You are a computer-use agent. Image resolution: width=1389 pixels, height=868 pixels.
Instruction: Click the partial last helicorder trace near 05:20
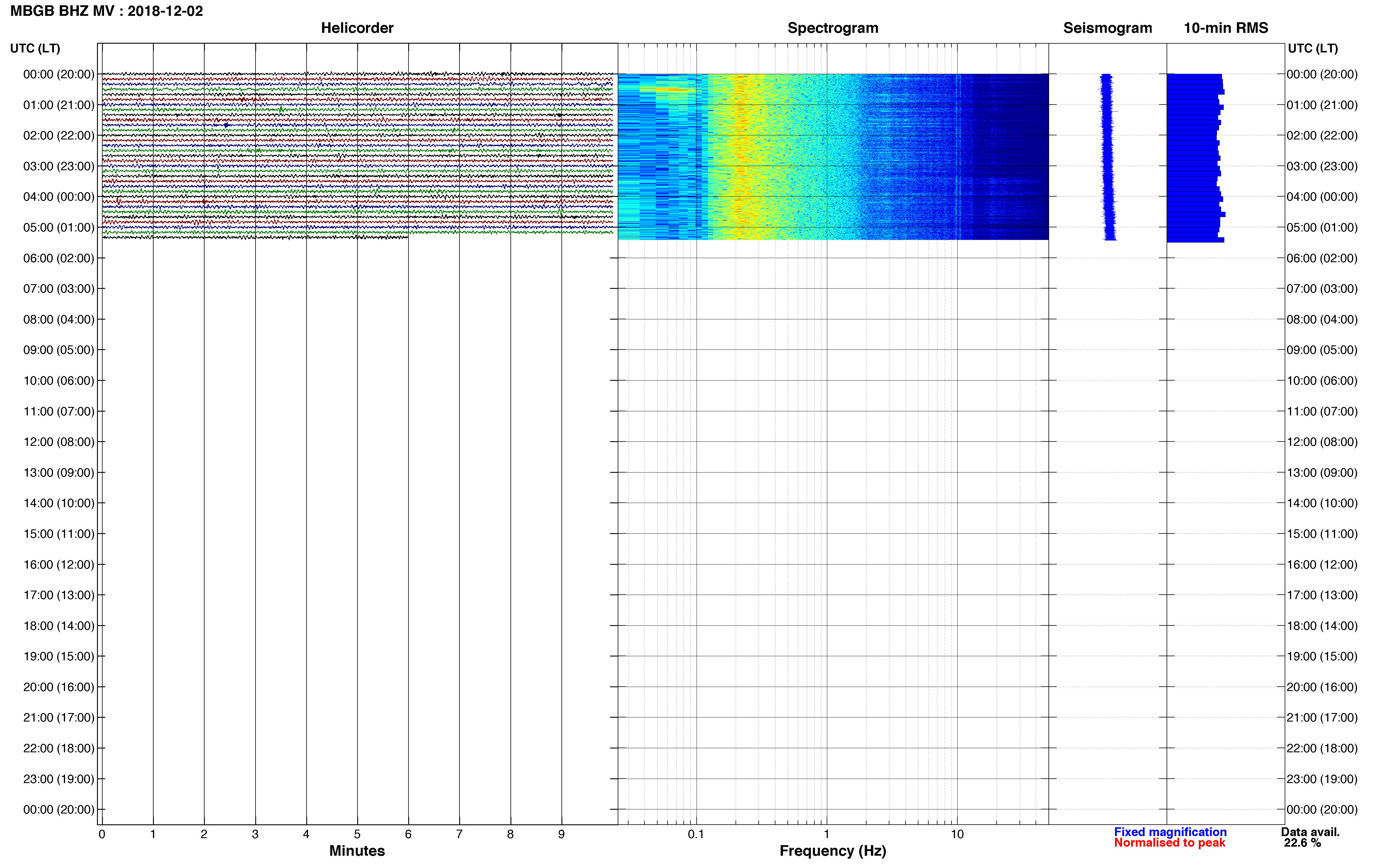[x=255, y=237]
